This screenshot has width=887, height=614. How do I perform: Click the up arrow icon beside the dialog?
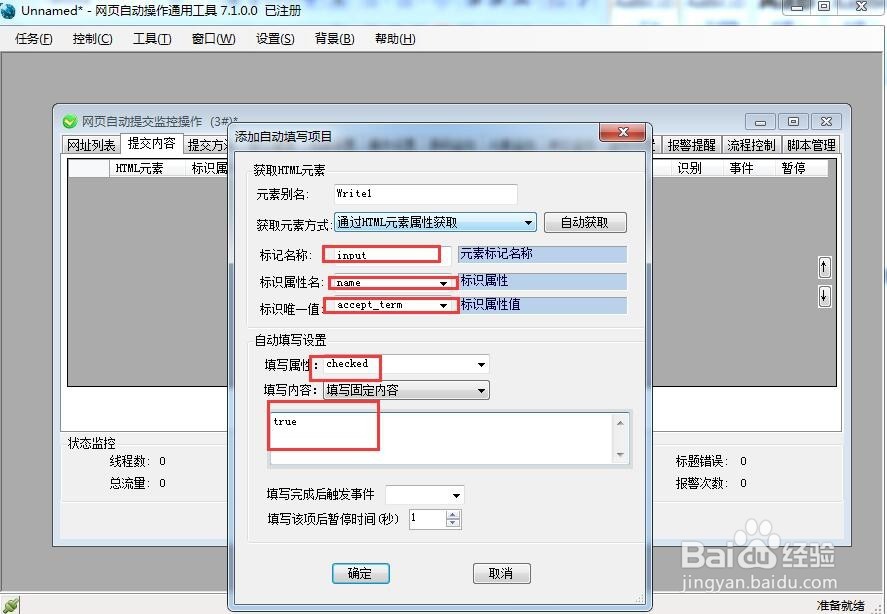824,267
